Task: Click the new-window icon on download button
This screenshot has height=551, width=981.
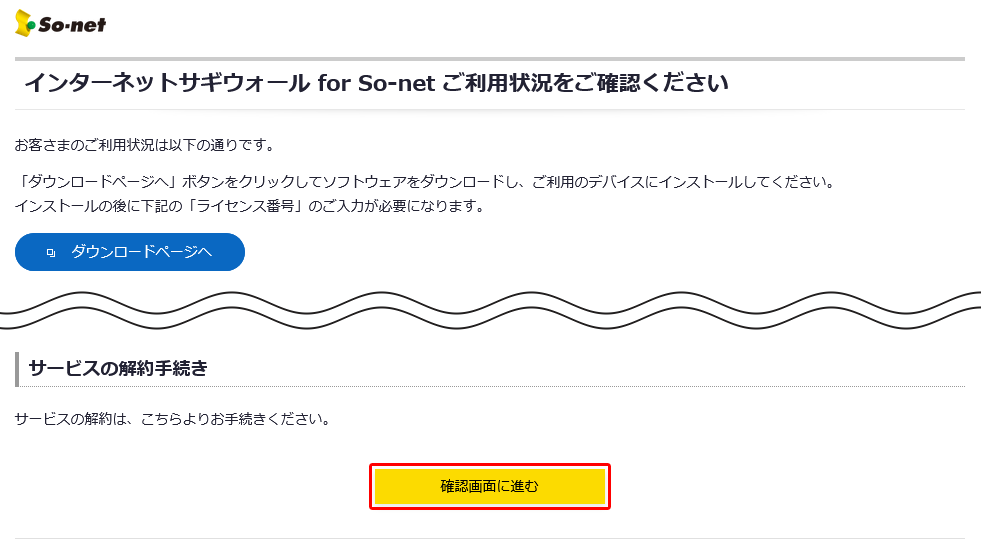Action: click(51, 253)
